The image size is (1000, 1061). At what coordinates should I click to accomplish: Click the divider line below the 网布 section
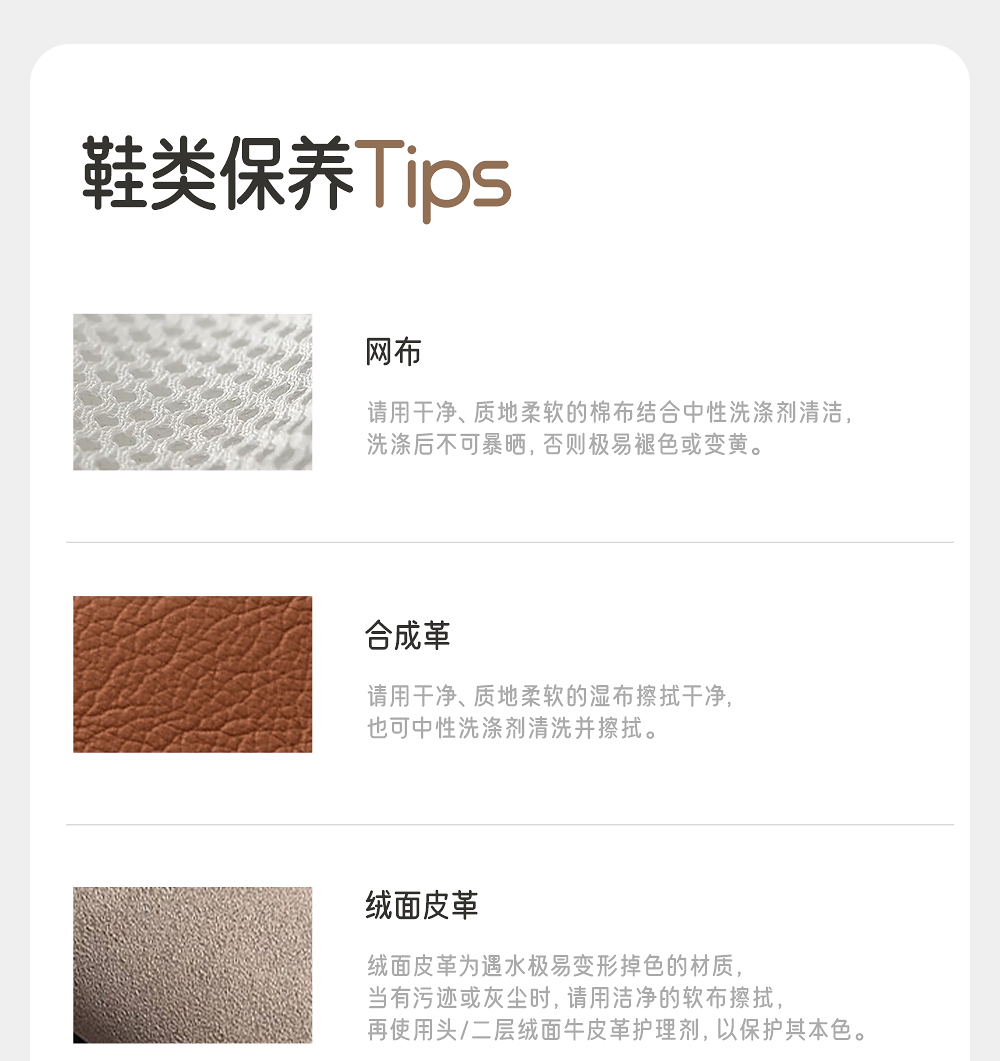tap(509, 542)
